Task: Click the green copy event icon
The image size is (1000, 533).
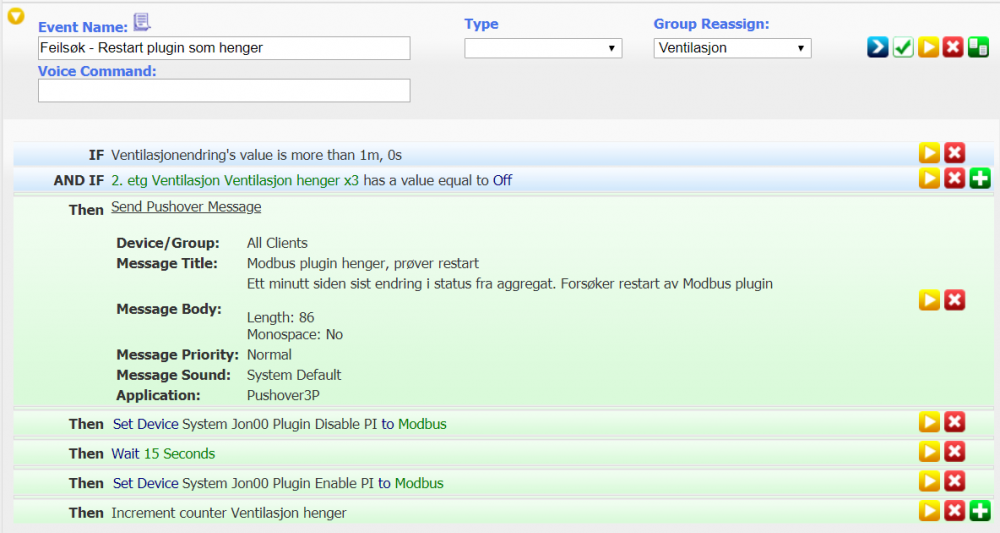Action: pyautogui.click(x=979, y=48)
